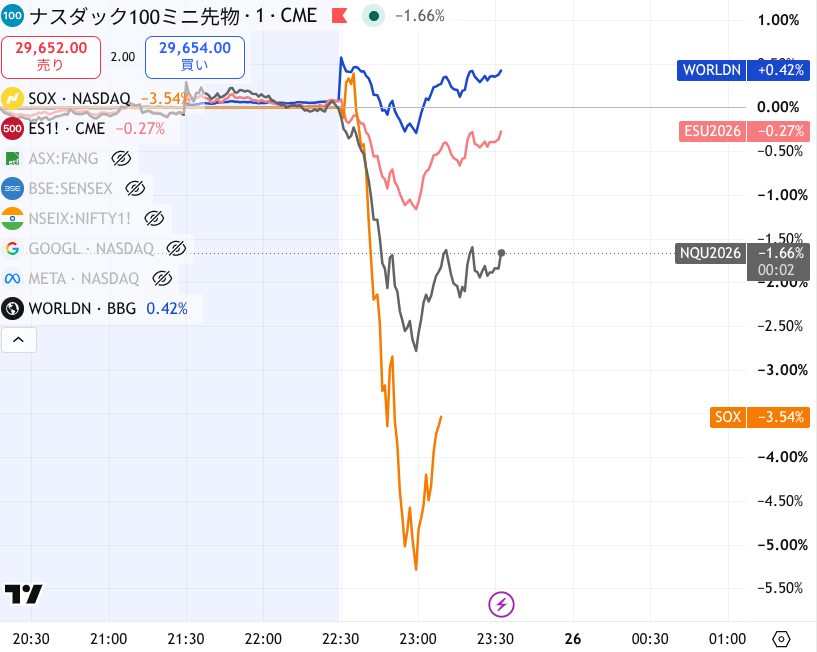
Task: Click the orange SOX price label
Action: click(760, 417)
